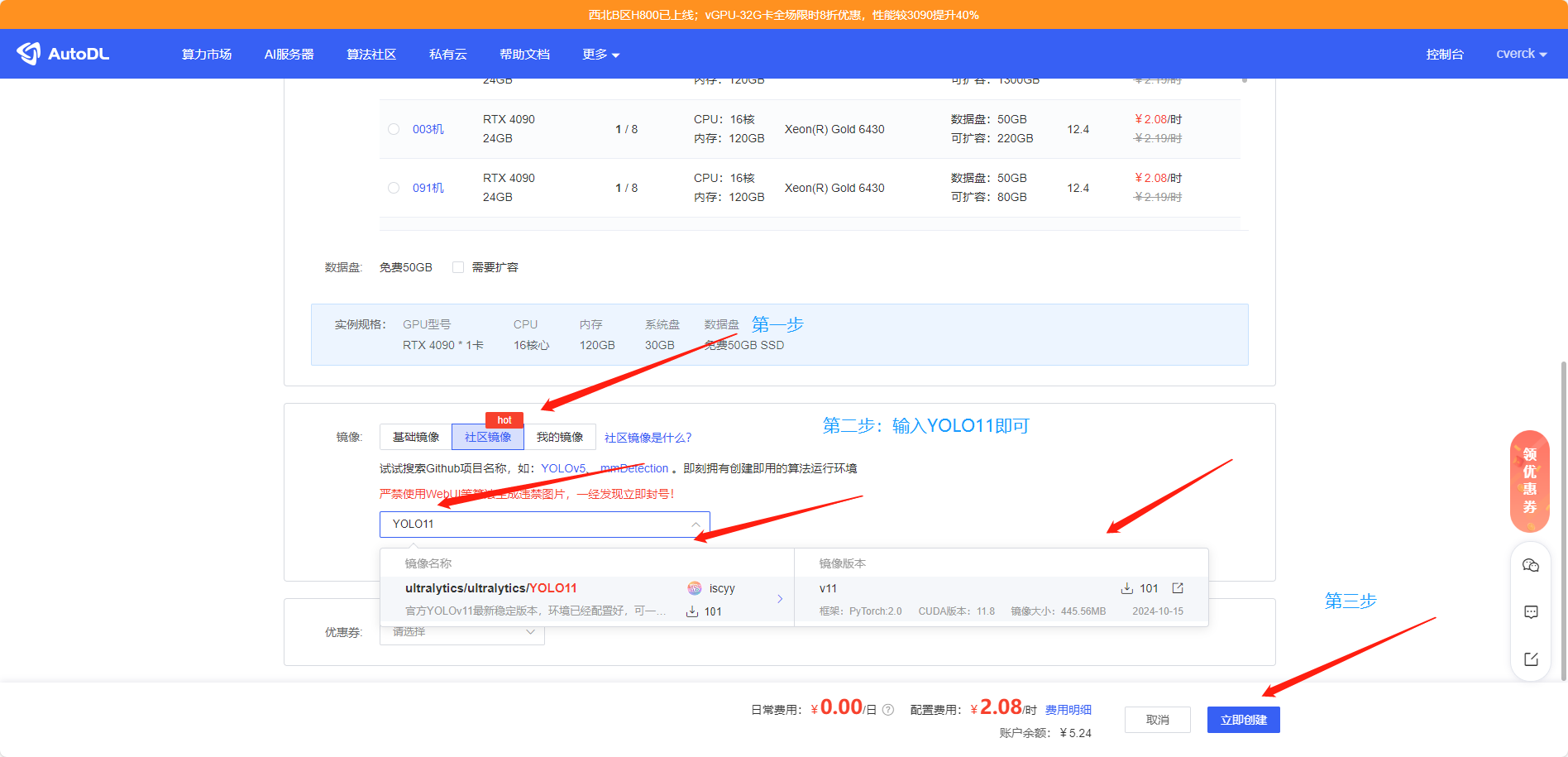Image resolution: width=1568 pixels, height=757 pixels.
Task: Enable the 需要扩容 checkbox
Action: 458,267
